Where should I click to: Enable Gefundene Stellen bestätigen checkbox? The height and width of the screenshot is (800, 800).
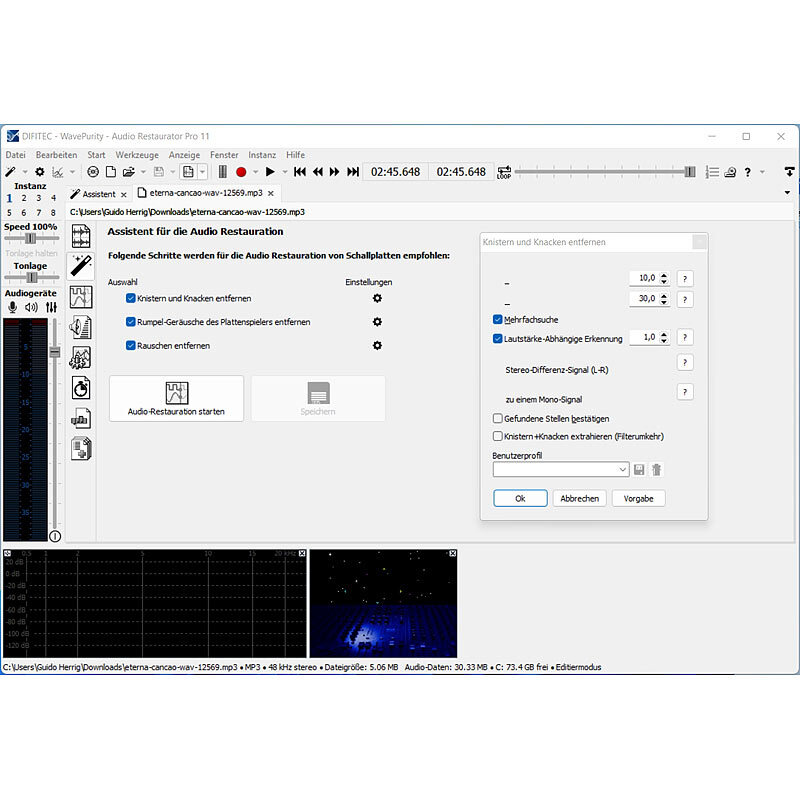pos(498,418)
